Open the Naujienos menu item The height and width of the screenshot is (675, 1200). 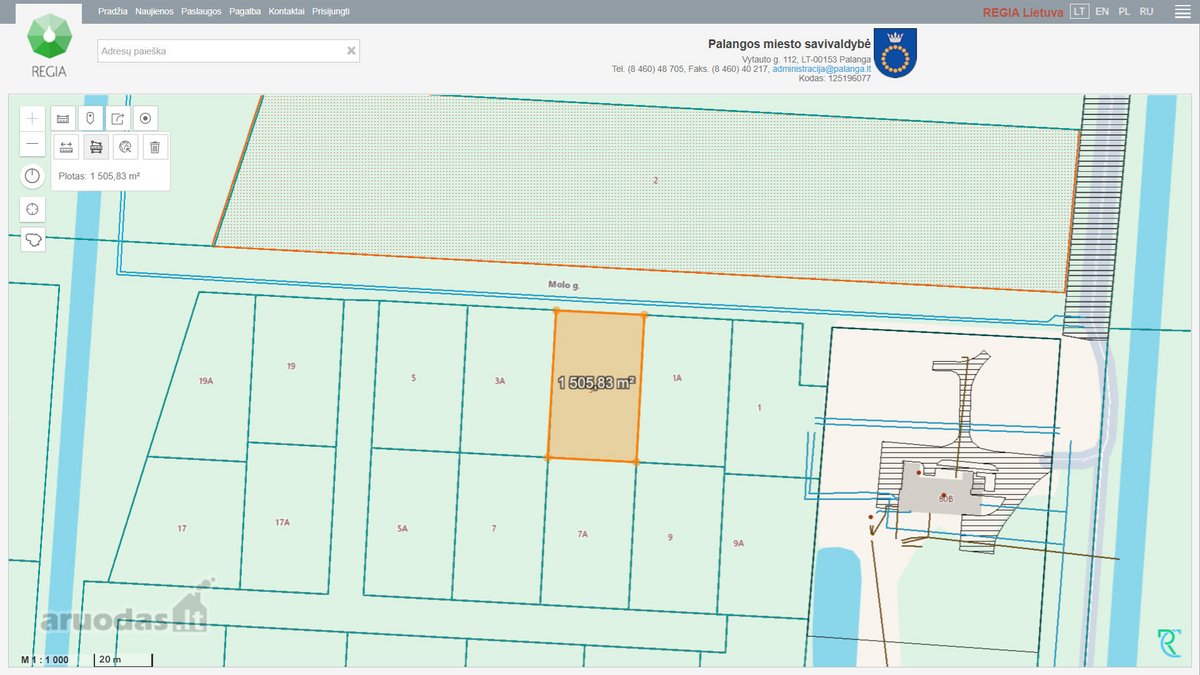(x=154, y=11)
